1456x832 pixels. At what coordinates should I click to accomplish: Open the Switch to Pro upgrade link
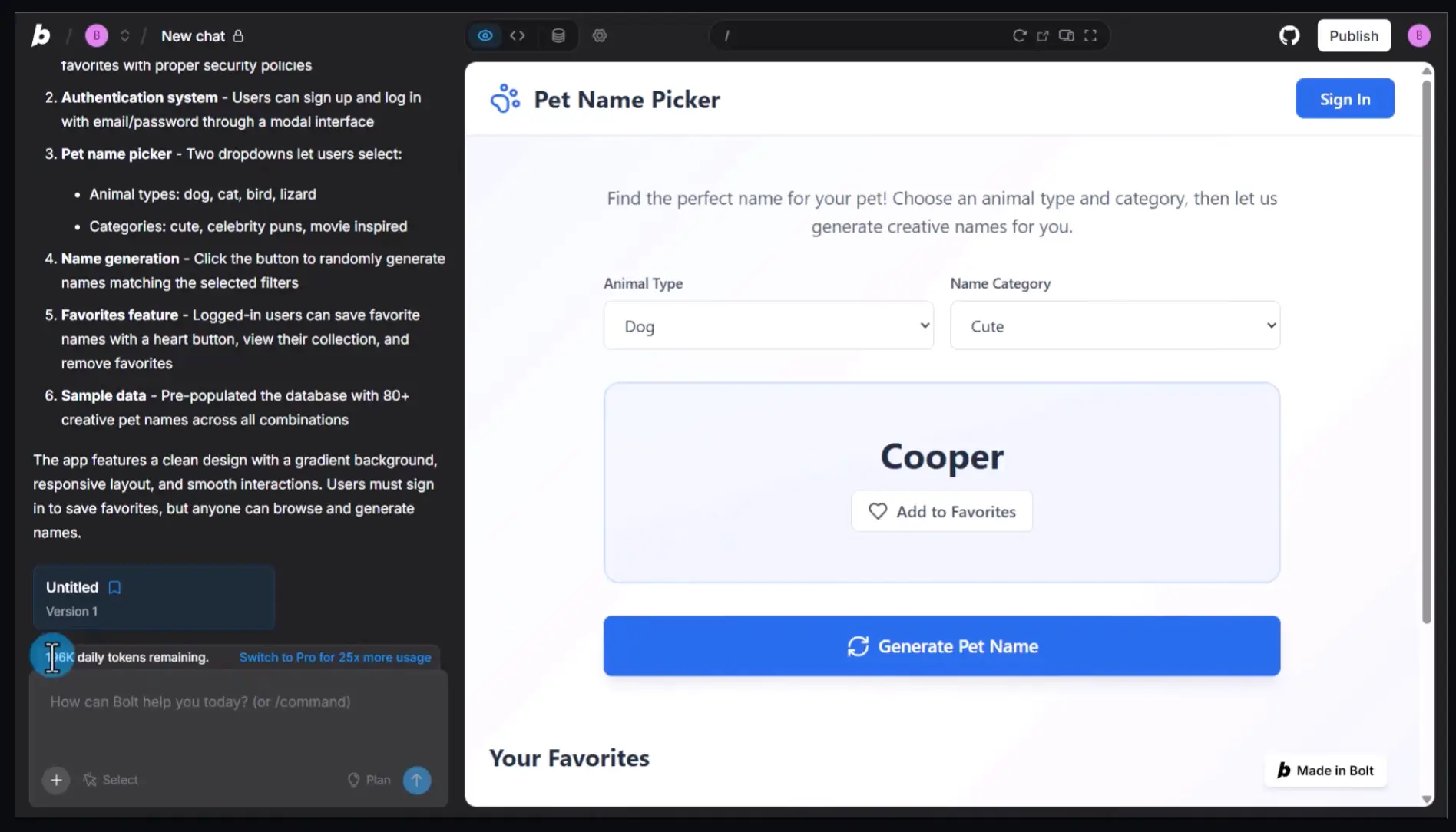click(x=334, y=657)
